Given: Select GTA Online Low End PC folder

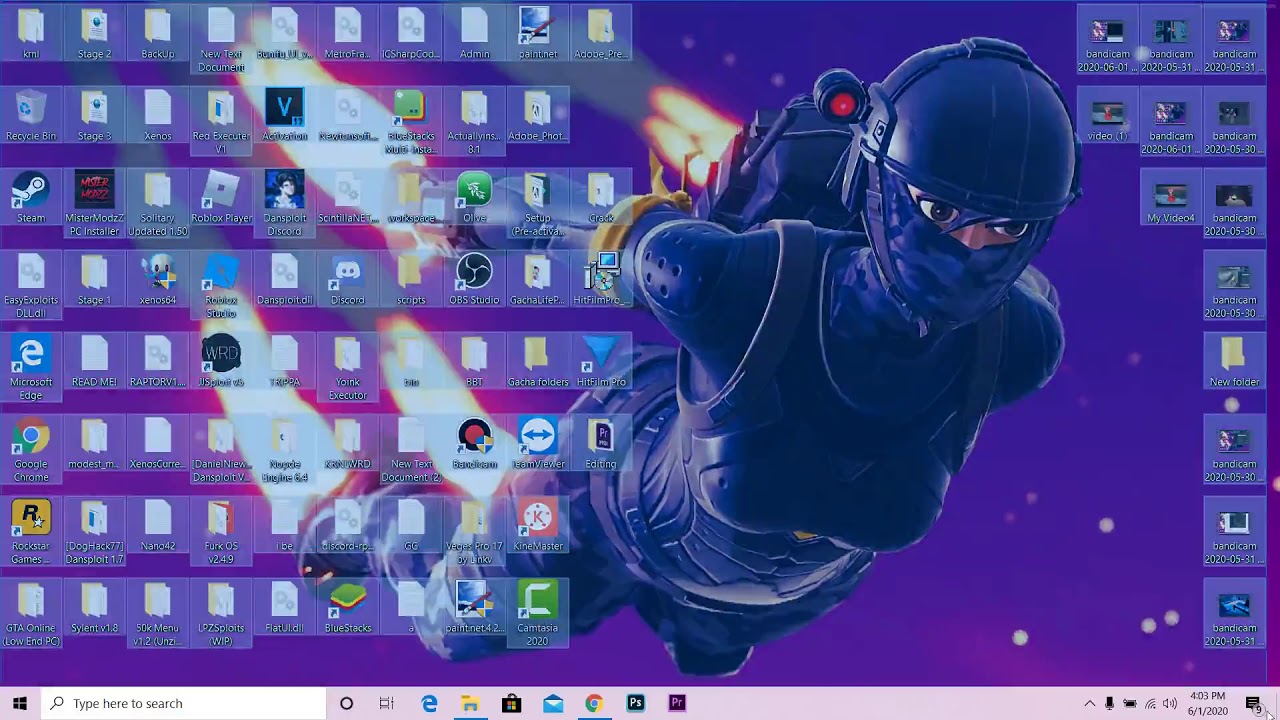Looking at the screenshot, I should point(31,614).
